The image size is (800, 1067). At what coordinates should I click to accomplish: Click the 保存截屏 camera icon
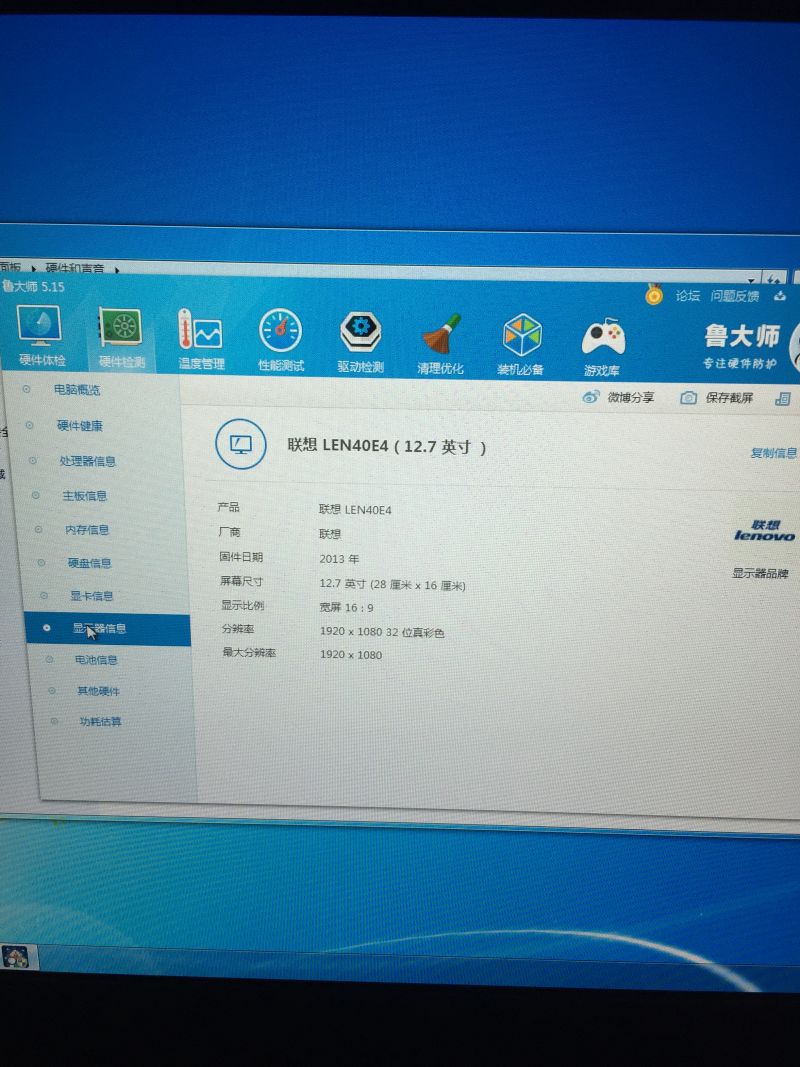pos(688,397)
